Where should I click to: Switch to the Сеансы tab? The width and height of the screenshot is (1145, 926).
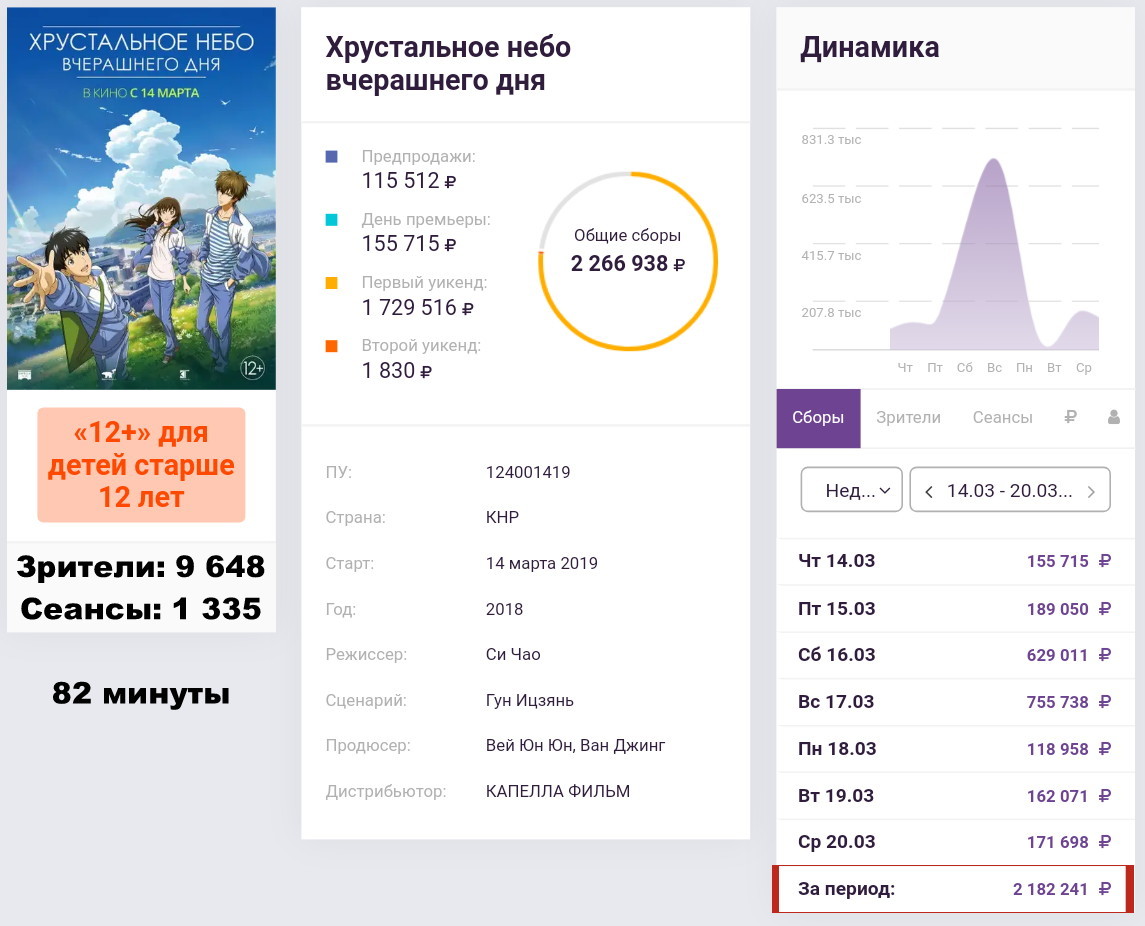(1002, 418)
